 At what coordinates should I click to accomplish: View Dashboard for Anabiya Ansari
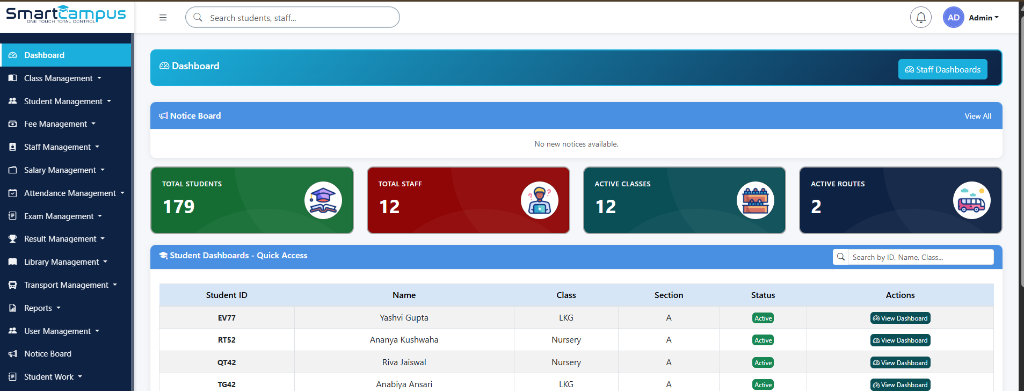click(900, 384)
